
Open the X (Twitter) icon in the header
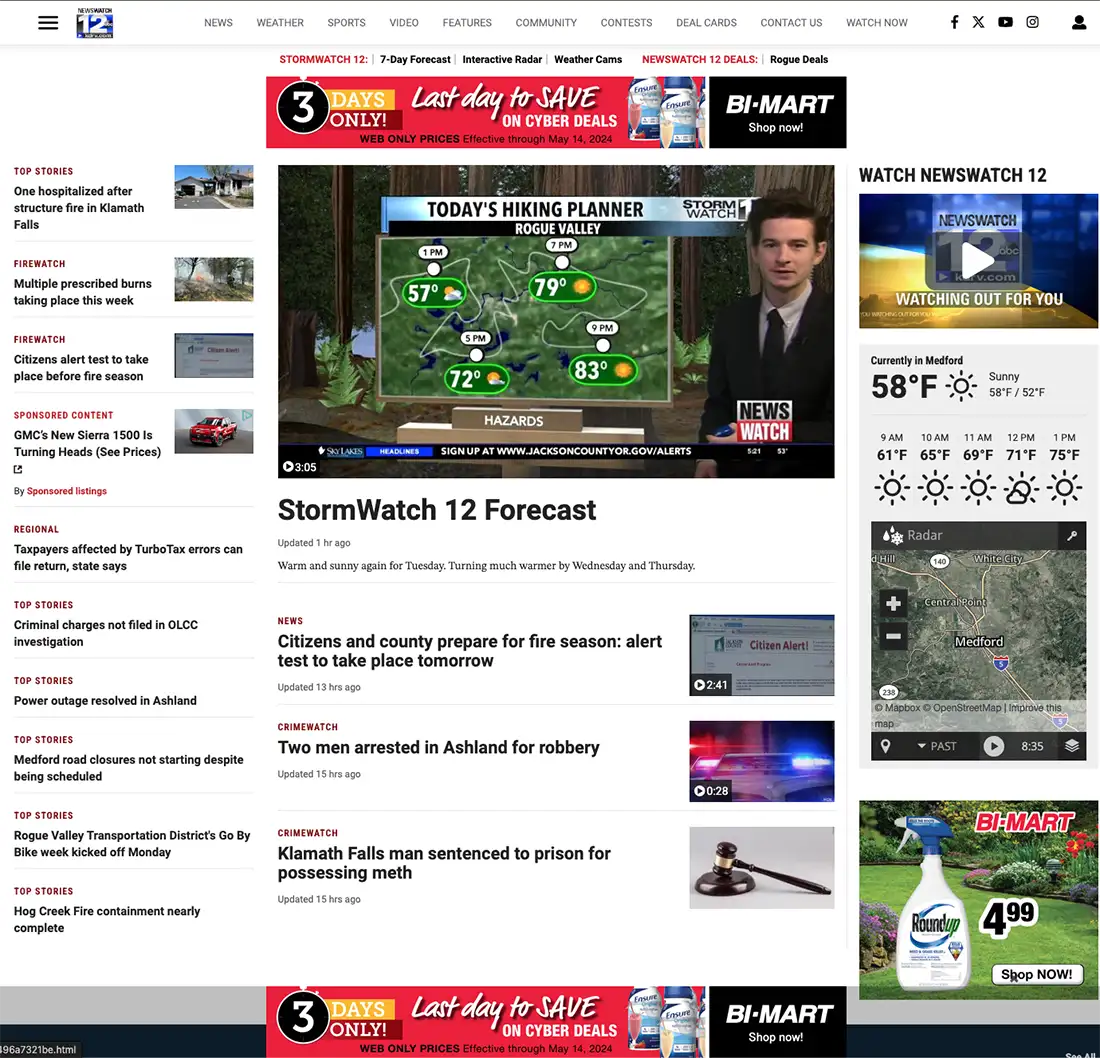point(979,22)
